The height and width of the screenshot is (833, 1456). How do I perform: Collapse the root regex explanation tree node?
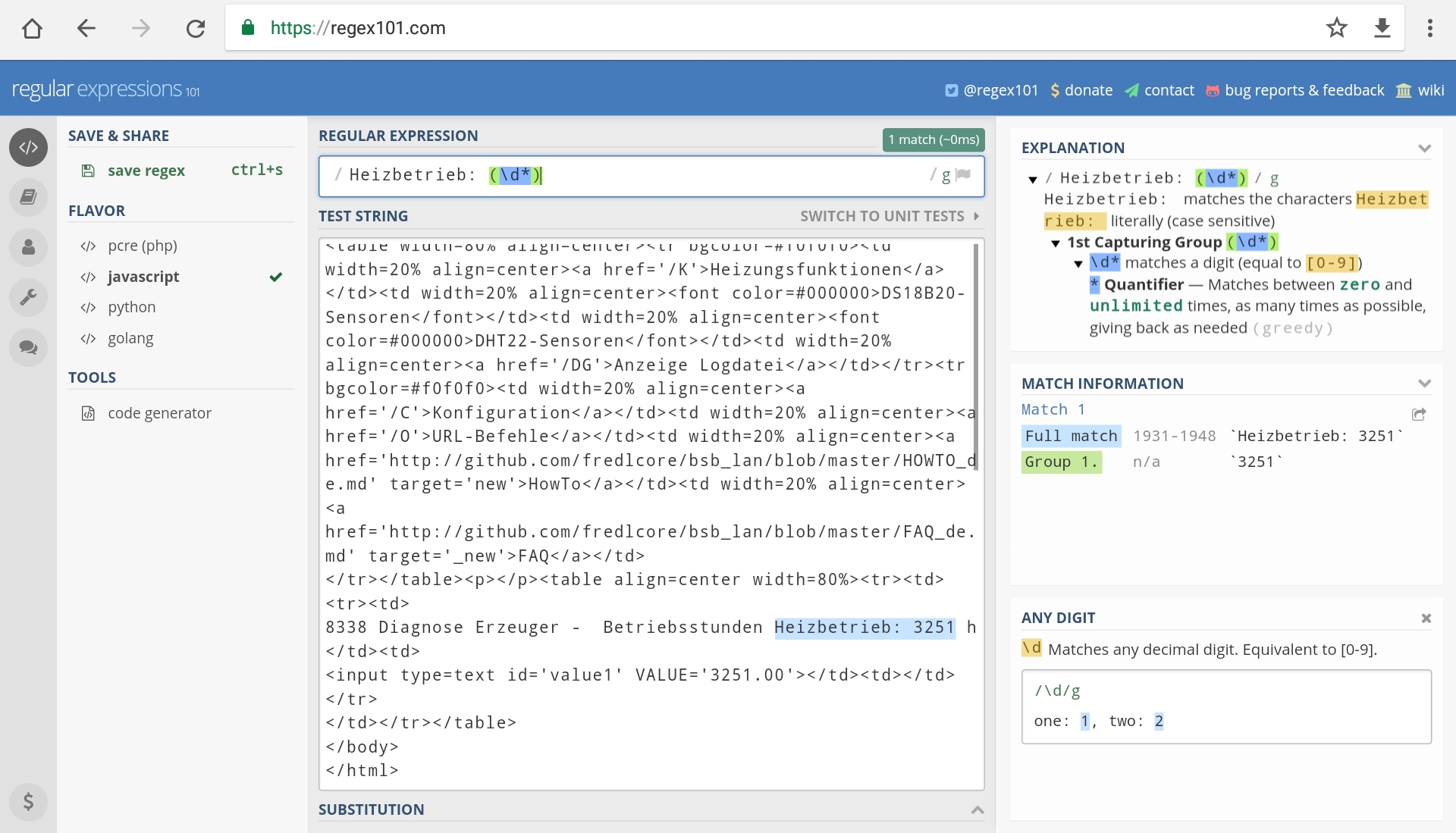[1033, 180]
